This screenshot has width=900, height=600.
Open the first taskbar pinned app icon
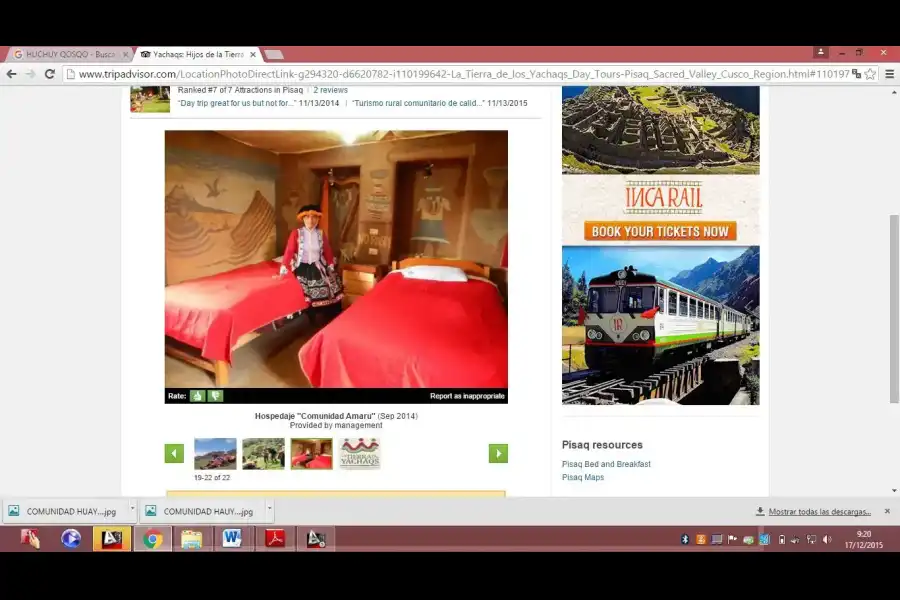[x=30, y=539]
